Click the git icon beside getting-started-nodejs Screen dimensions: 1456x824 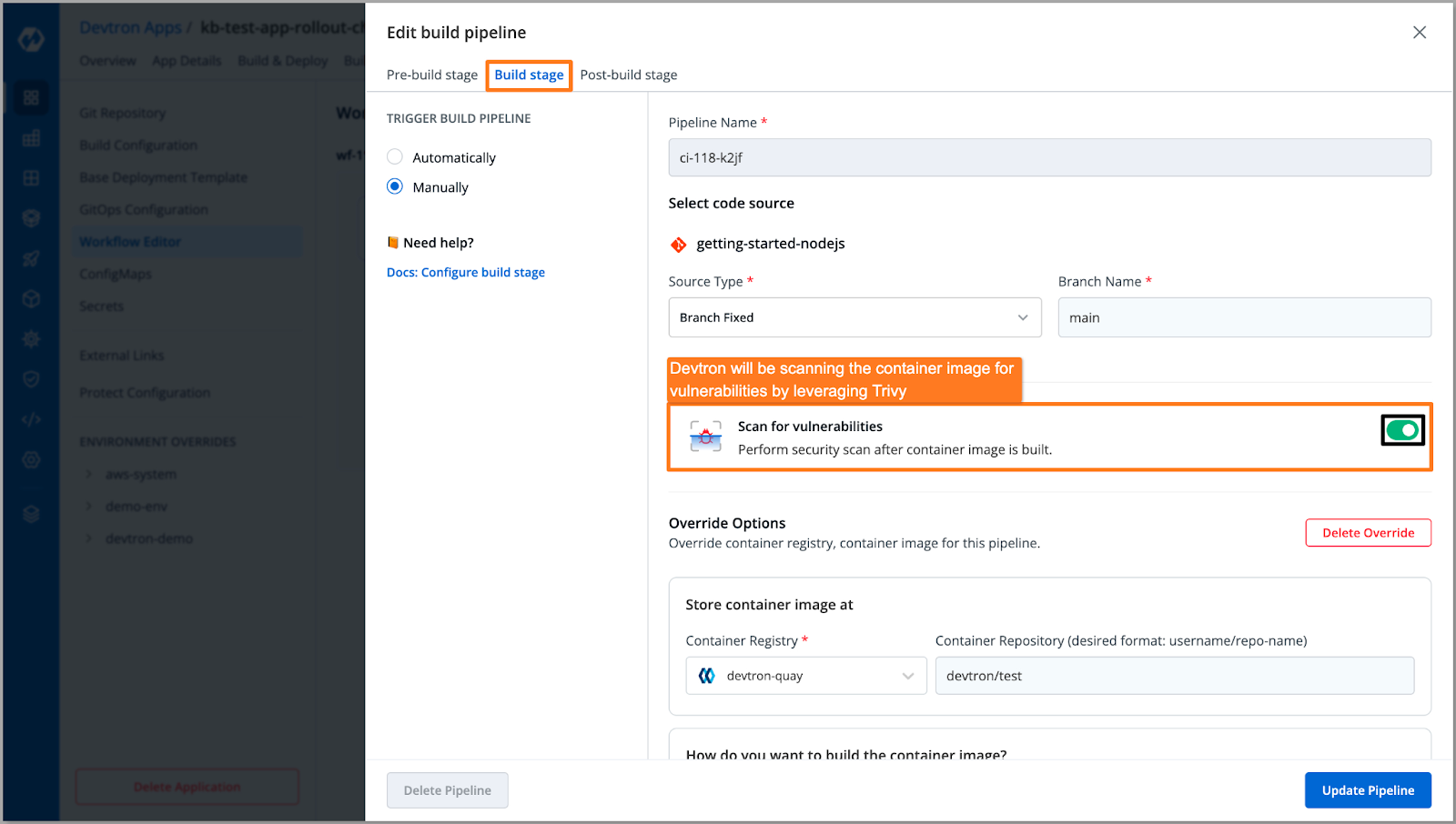(679, 244)
